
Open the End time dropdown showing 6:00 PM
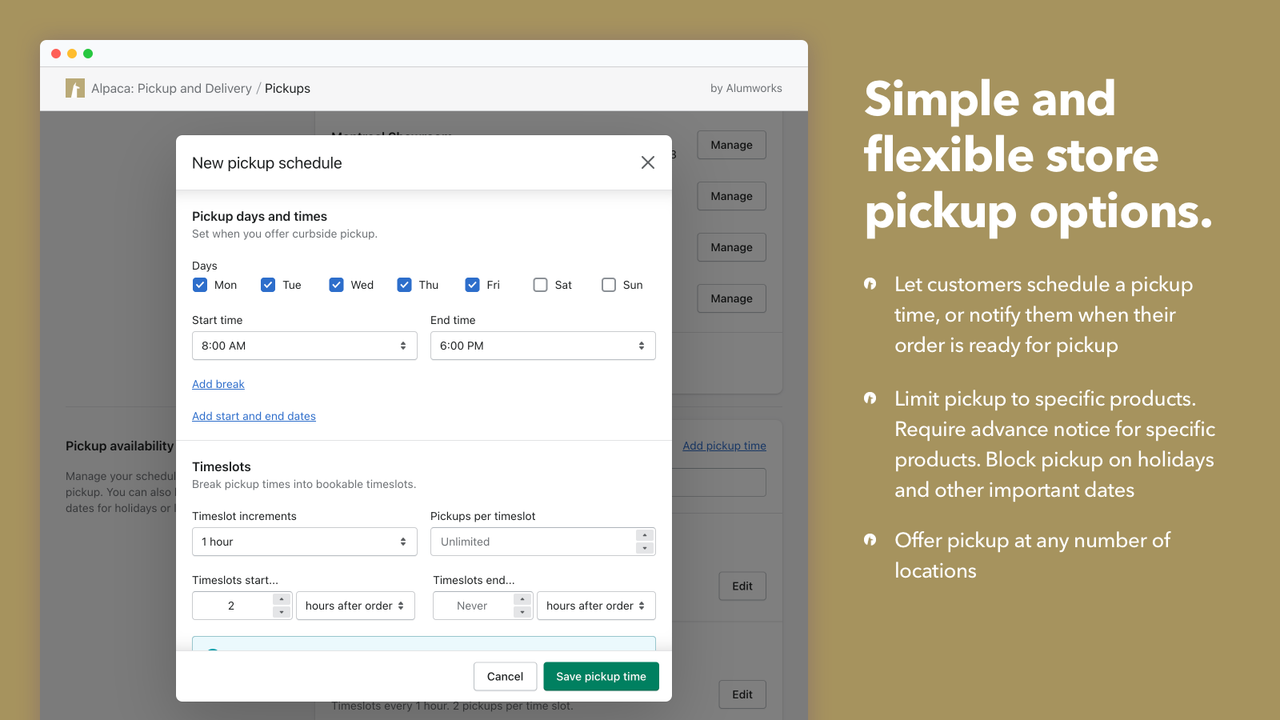pyautogui.click(x=542, y=345)
